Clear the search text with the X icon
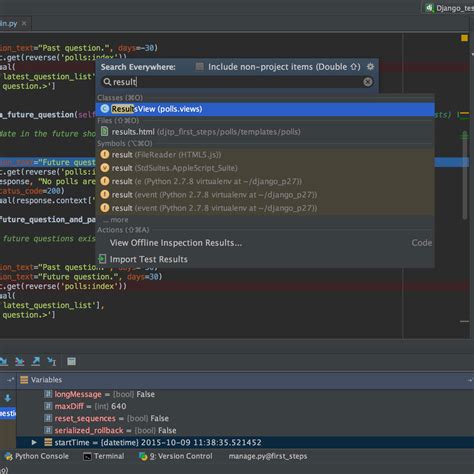The height and width of the screenshot is (474, 474). [x=368, y=82]
